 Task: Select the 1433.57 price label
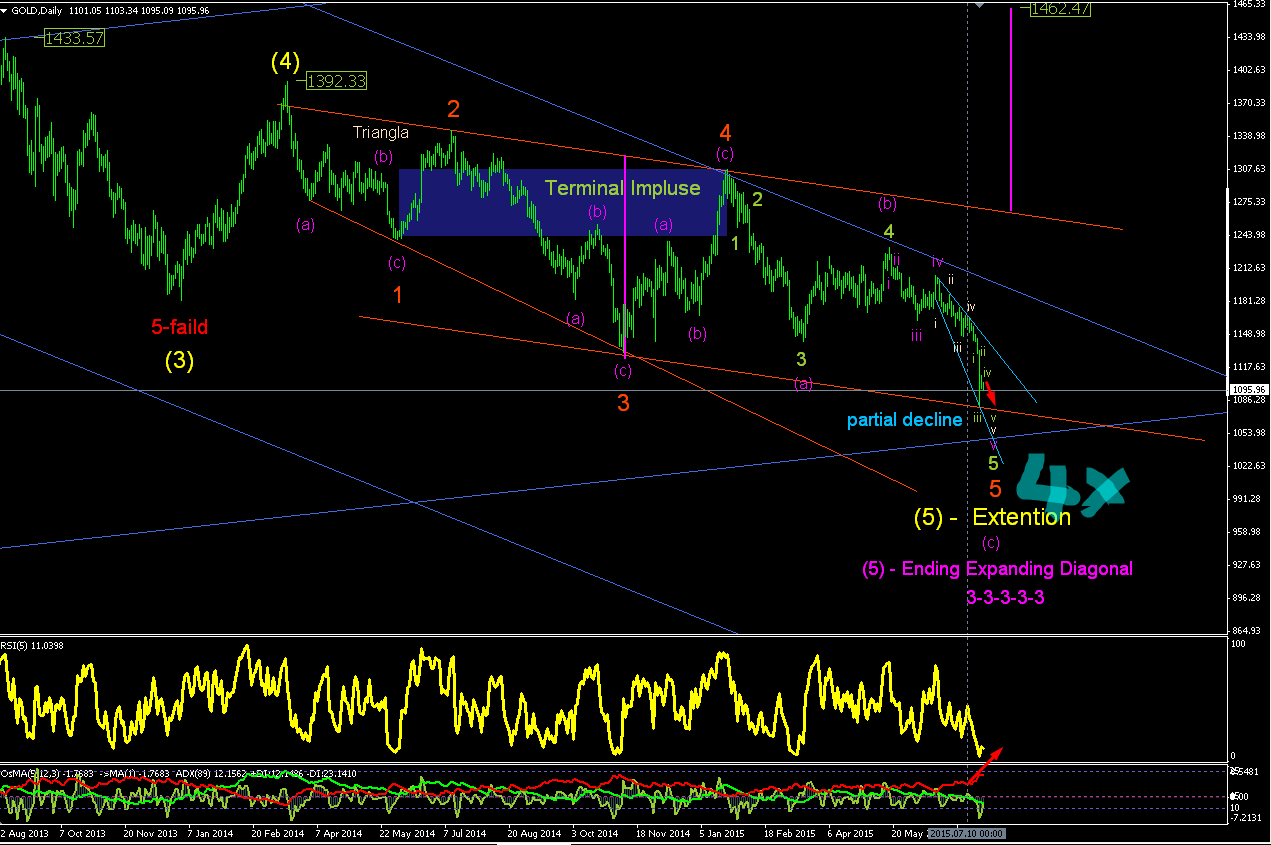[74, 38]
